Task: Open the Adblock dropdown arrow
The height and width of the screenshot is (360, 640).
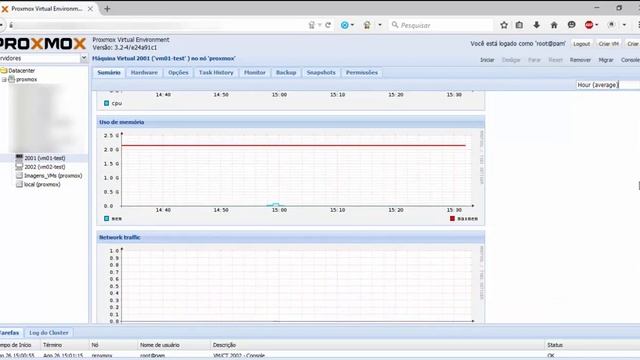Action: click(597, 25)
